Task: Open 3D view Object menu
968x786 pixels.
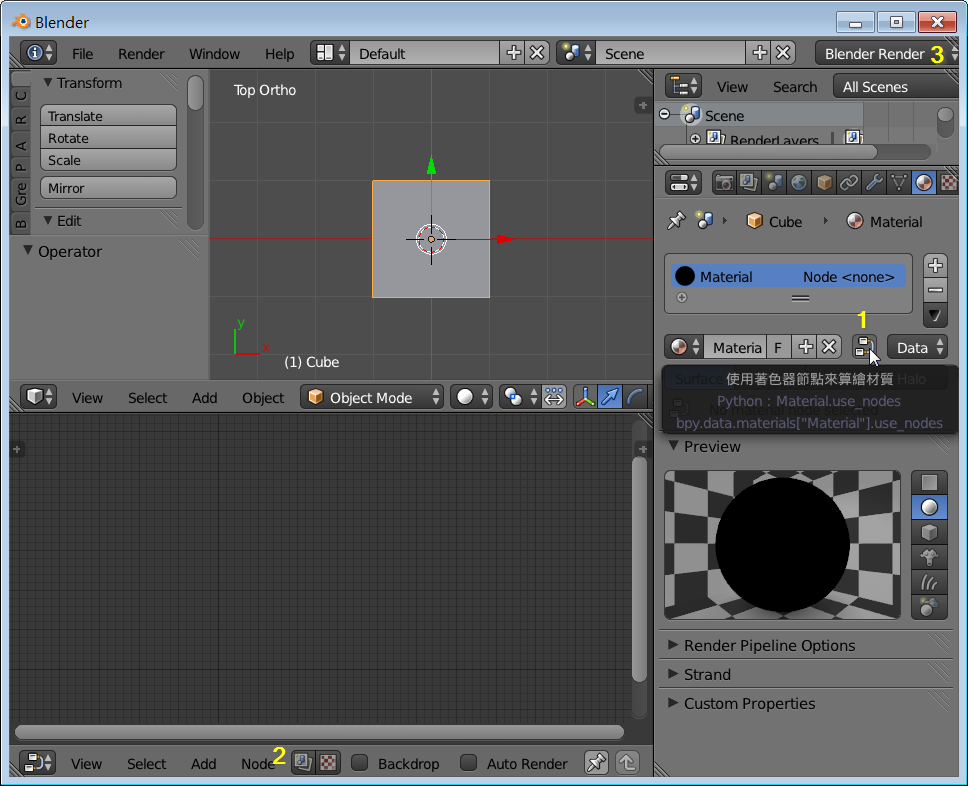Action: pyautogui.click(x=263, y=398)
